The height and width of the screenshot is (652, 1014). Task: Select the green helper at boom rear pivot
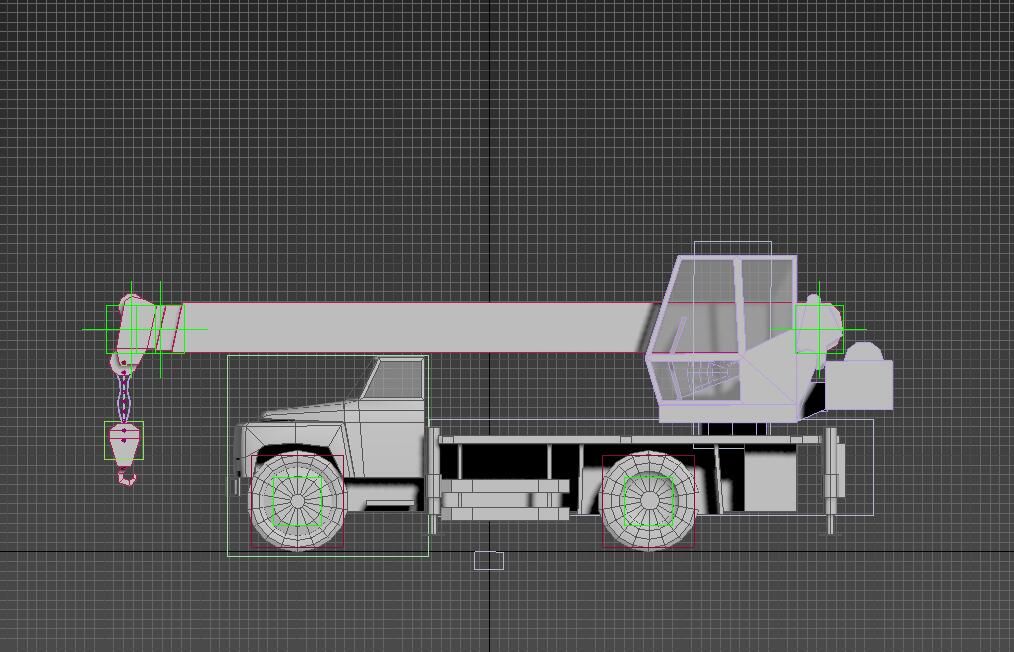[x=819, y=329]
